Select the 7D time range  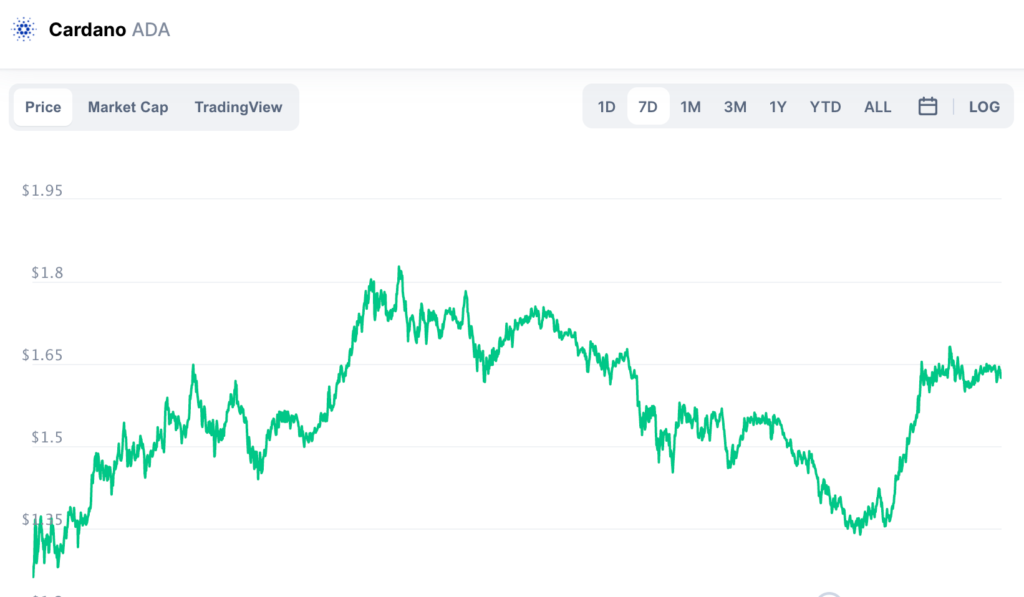click(648, 106)
